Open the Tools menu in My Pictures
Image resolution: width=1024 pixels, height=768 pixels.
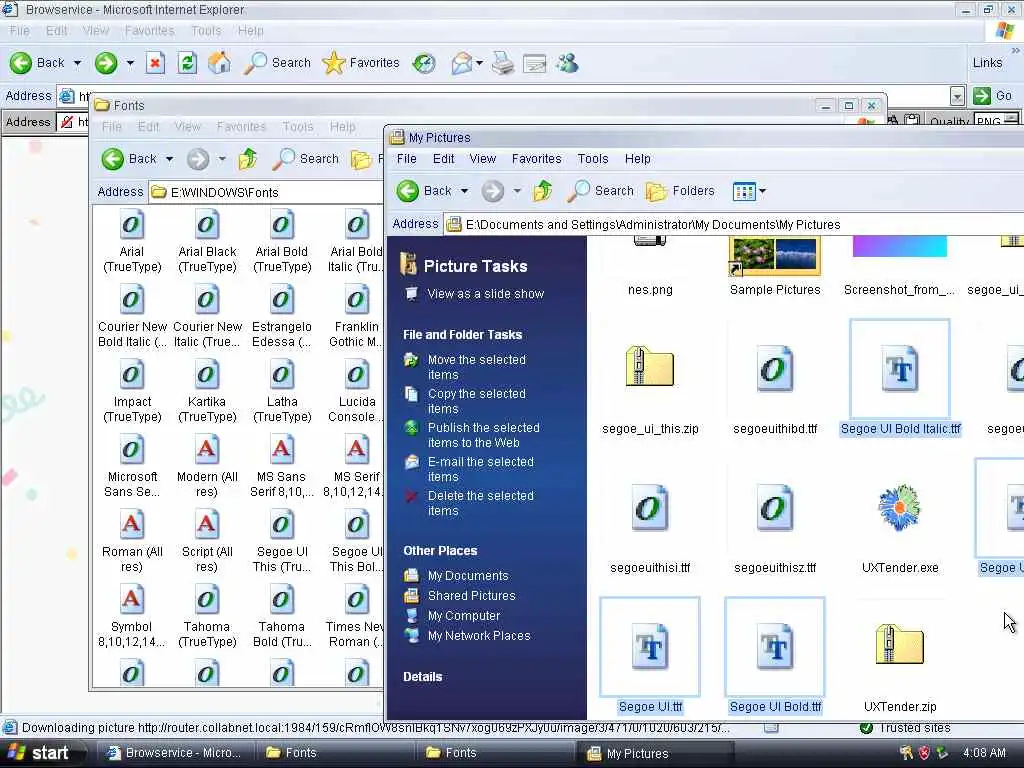[x=593, y=159]
